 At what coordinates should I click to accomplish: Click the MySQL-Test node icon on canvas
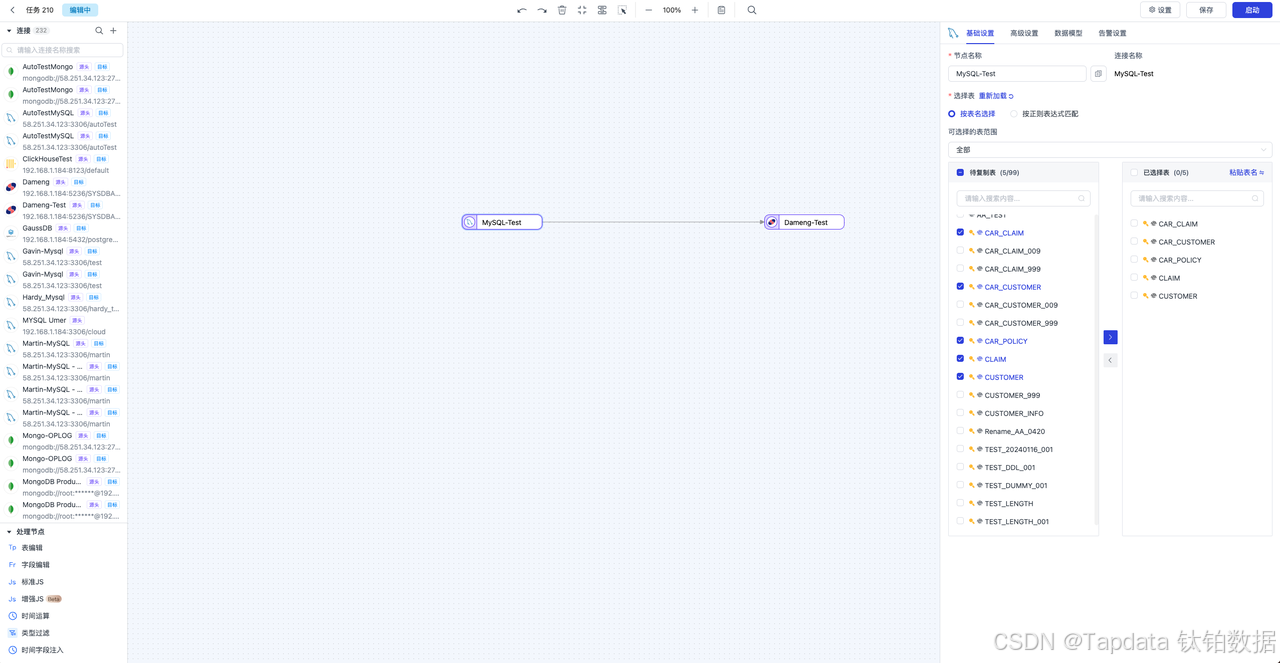coord(470,222)
